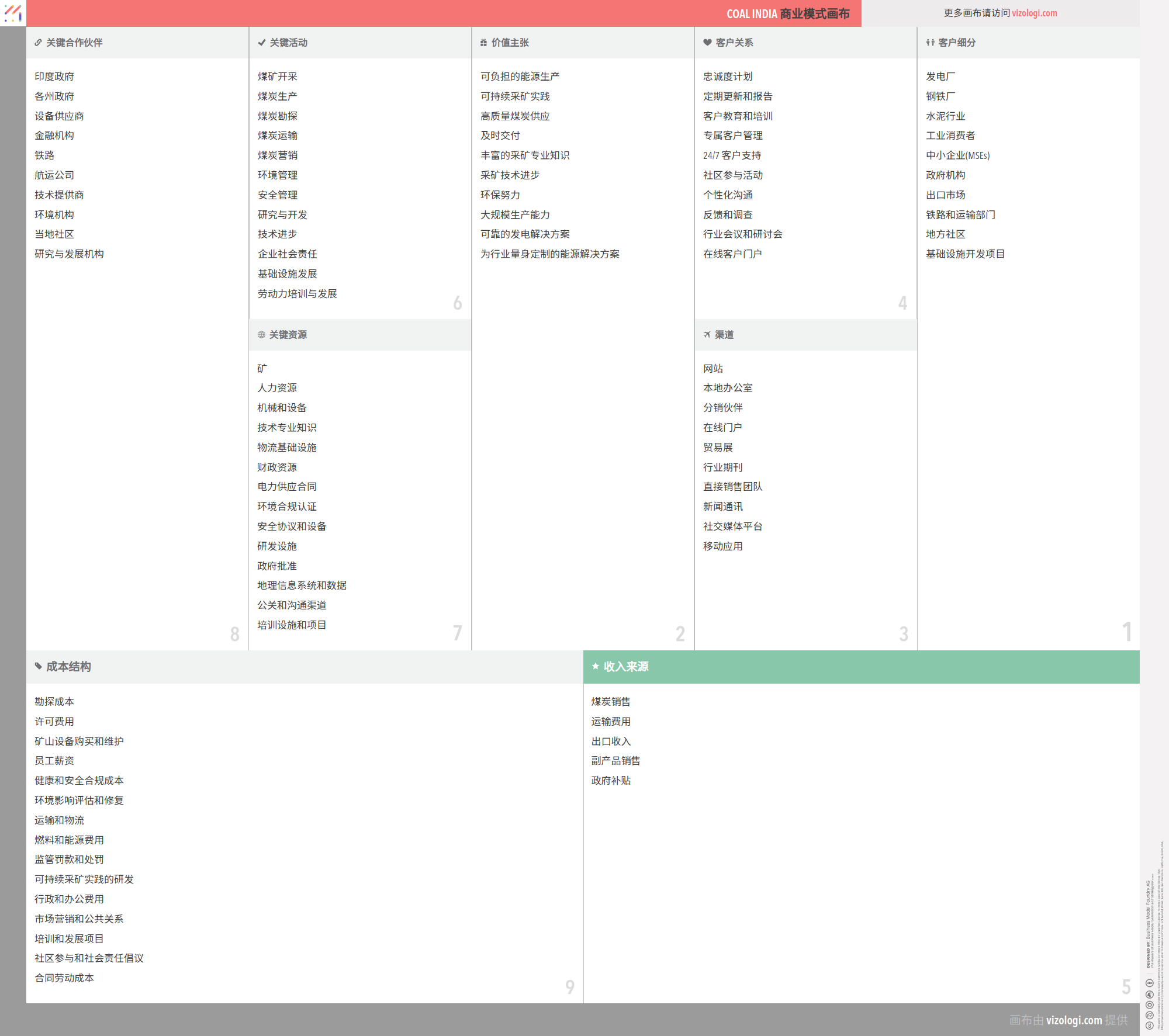The width and height of the screenshot is (1169, 1036).
Task: Click vizologi.com link in bottom footer
Action: [x=1074, y=1020]
